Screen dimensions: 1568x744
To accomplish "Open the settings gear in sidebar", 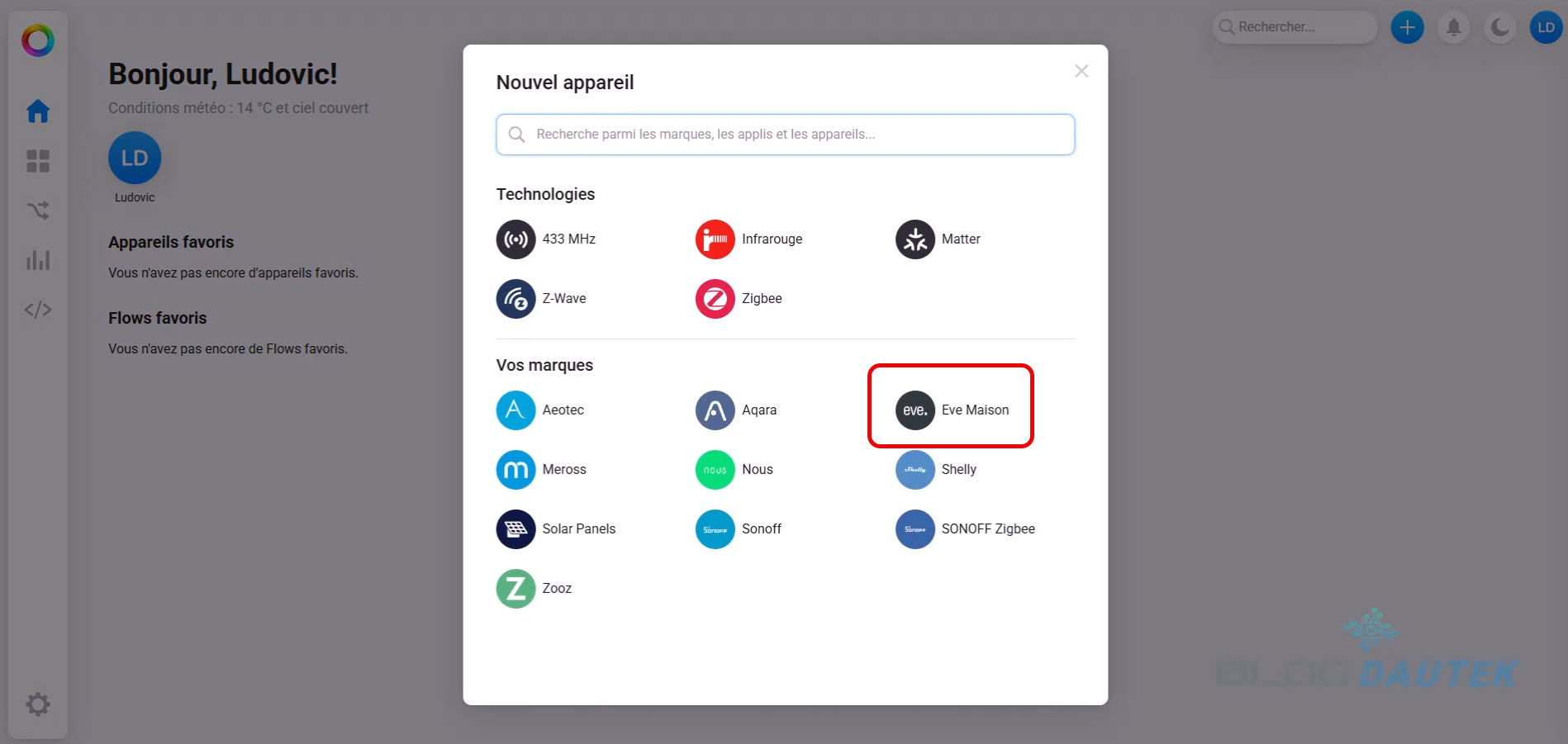I will coord(38,704).
